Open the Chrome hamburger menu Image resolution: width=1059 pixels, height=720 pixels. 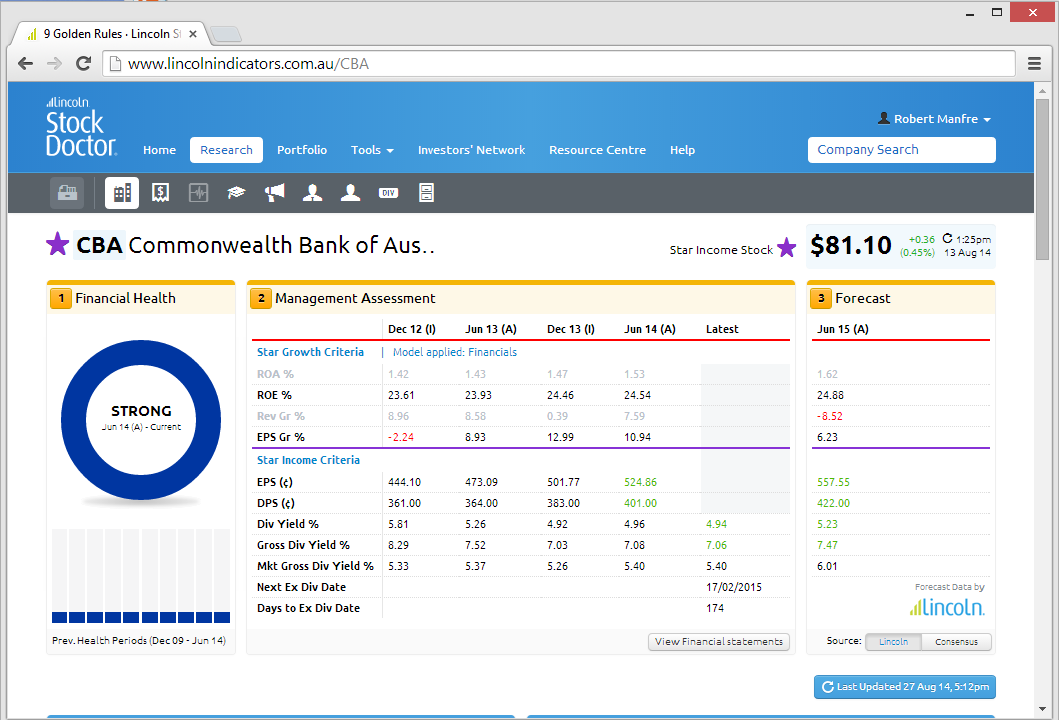coord(1034,63)
